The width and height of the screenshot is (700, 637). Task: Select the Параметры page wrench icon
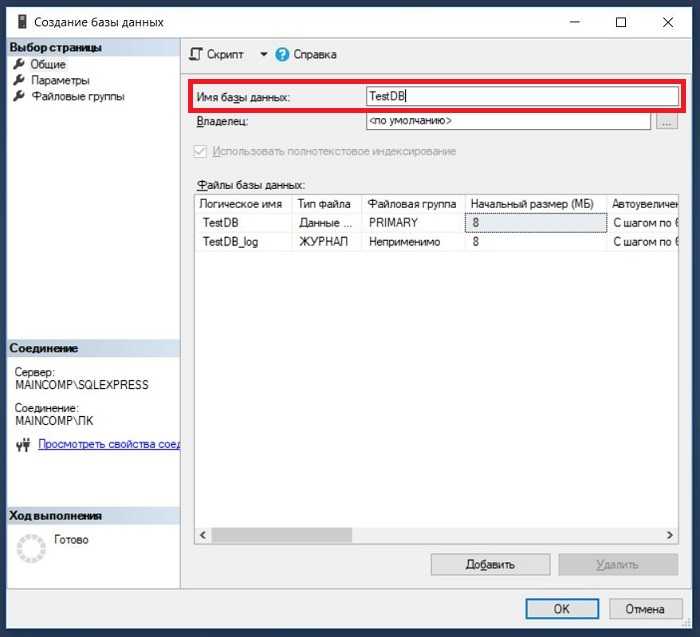click(x=18, y=80)
